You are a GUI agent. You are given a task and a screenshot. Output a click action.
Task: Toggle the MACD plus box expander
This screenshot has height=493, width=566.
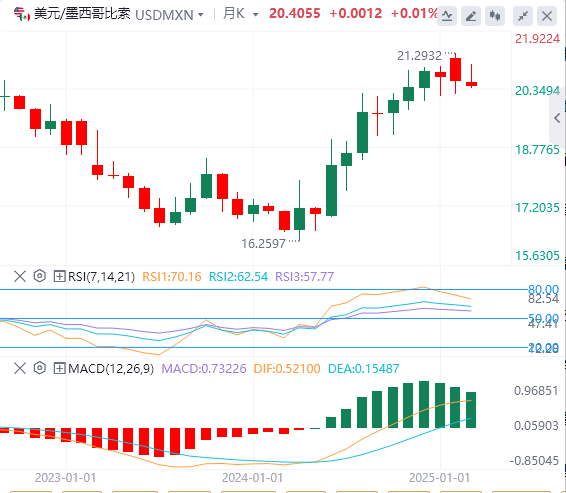(59, 368)
